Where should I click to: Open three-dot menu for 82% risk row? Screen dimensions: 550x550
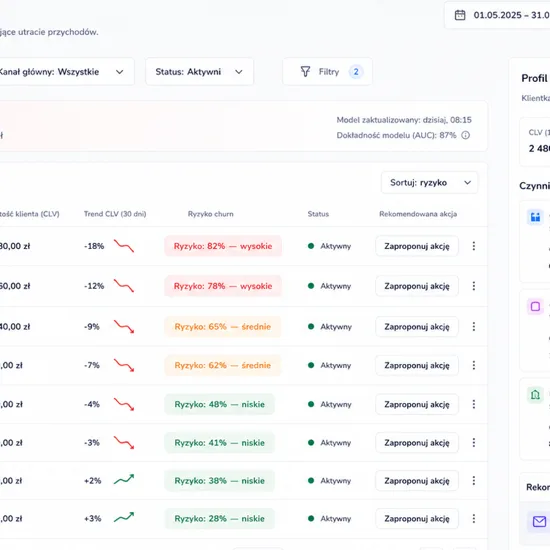tap(474, 246)
